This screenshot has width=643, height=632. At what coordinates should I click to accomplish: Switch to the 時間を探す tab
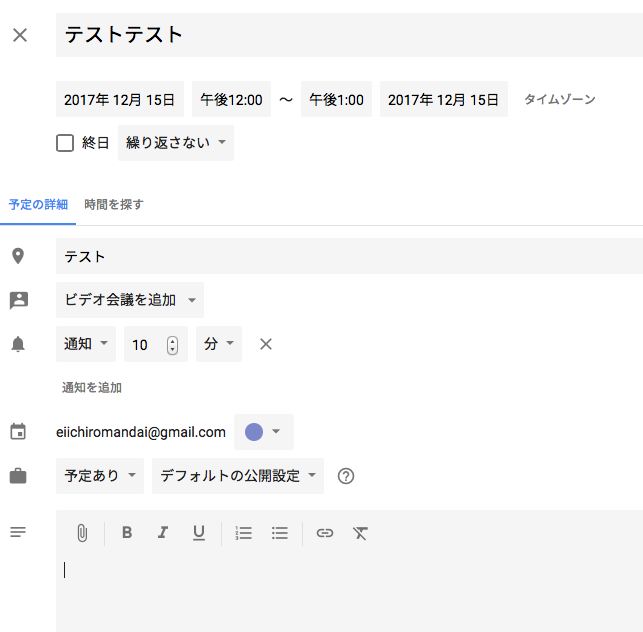(x=114, y=204)
